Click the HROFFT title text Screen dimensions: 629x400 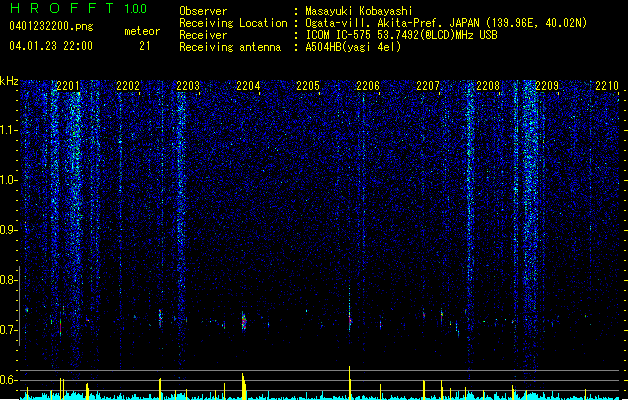pos(62,8)
